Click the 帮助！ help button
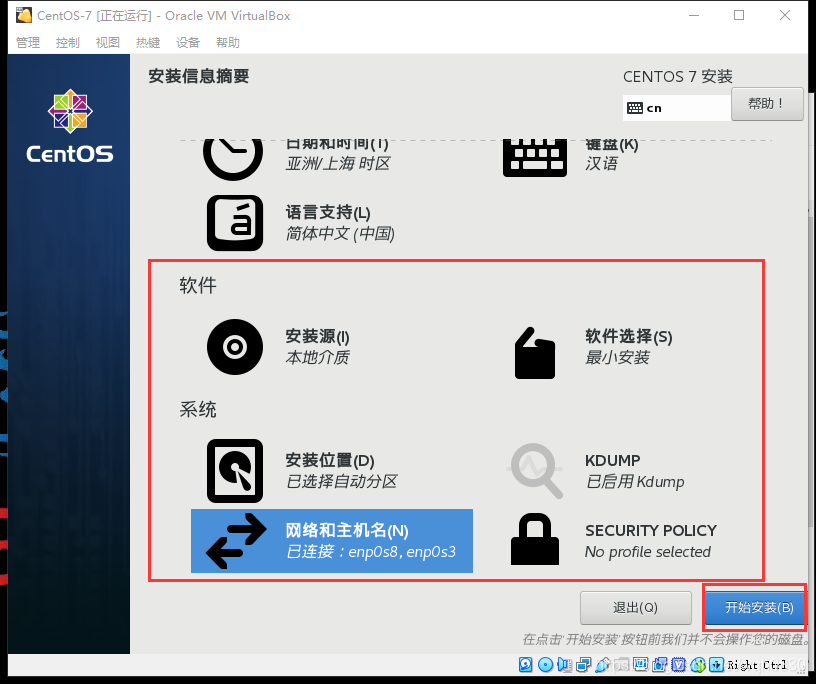The image size is (816, 684). 767,104
